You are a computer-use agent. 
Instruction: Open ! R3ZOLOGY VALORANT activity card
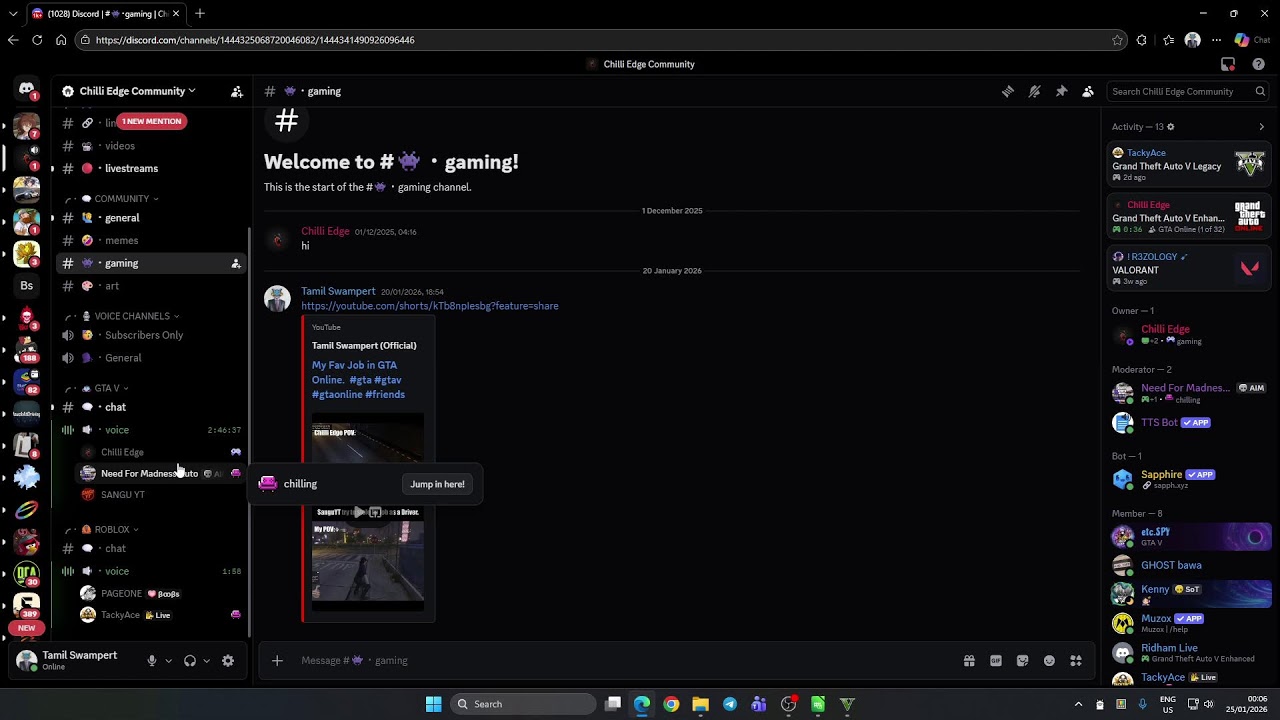[1189, 269]
